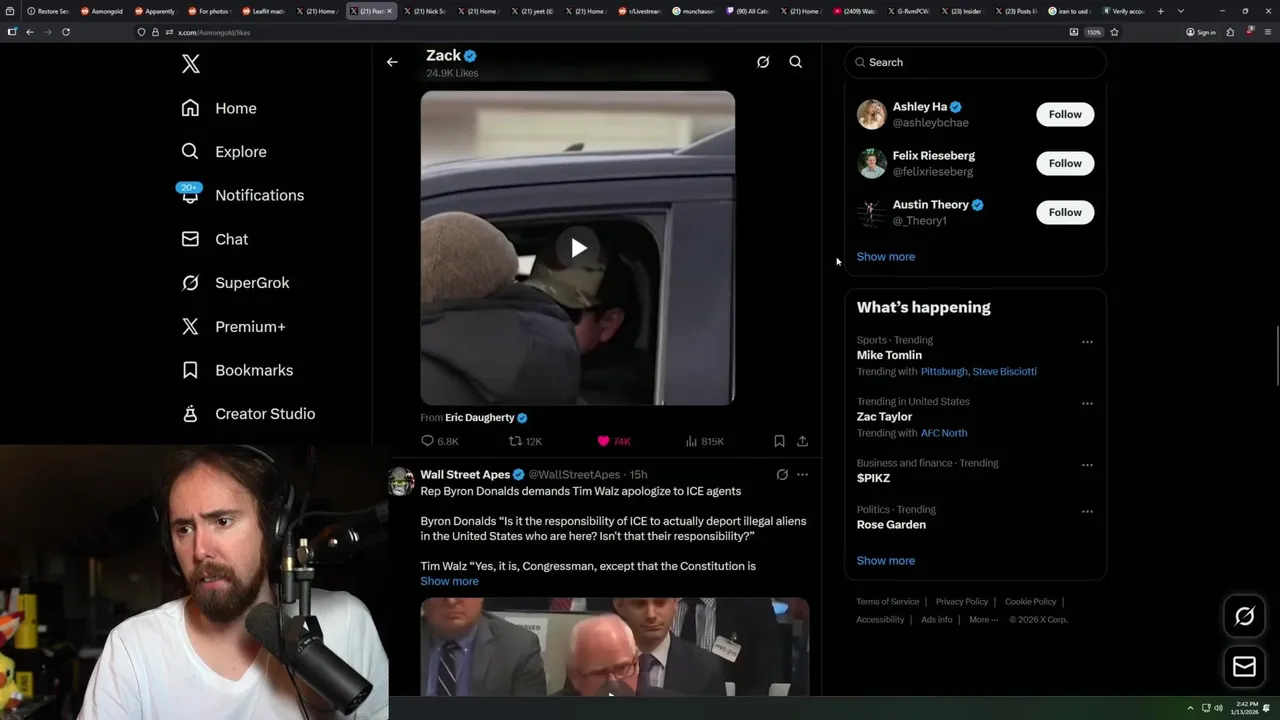Open the Explore page from the sidebar
The image size is (1280, 720).
224,152
